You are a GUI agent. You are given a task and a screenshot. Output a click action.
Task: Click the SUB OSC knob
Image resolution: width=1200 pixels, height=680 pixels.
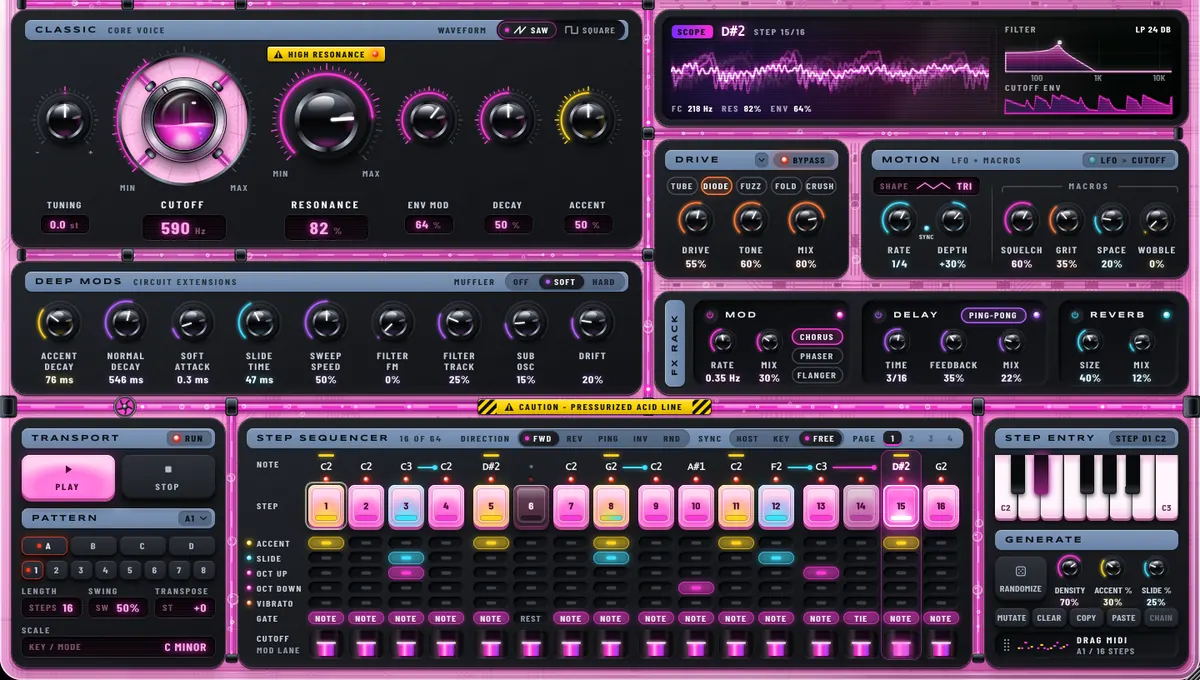pyautogui.click(x=525, y=322)
